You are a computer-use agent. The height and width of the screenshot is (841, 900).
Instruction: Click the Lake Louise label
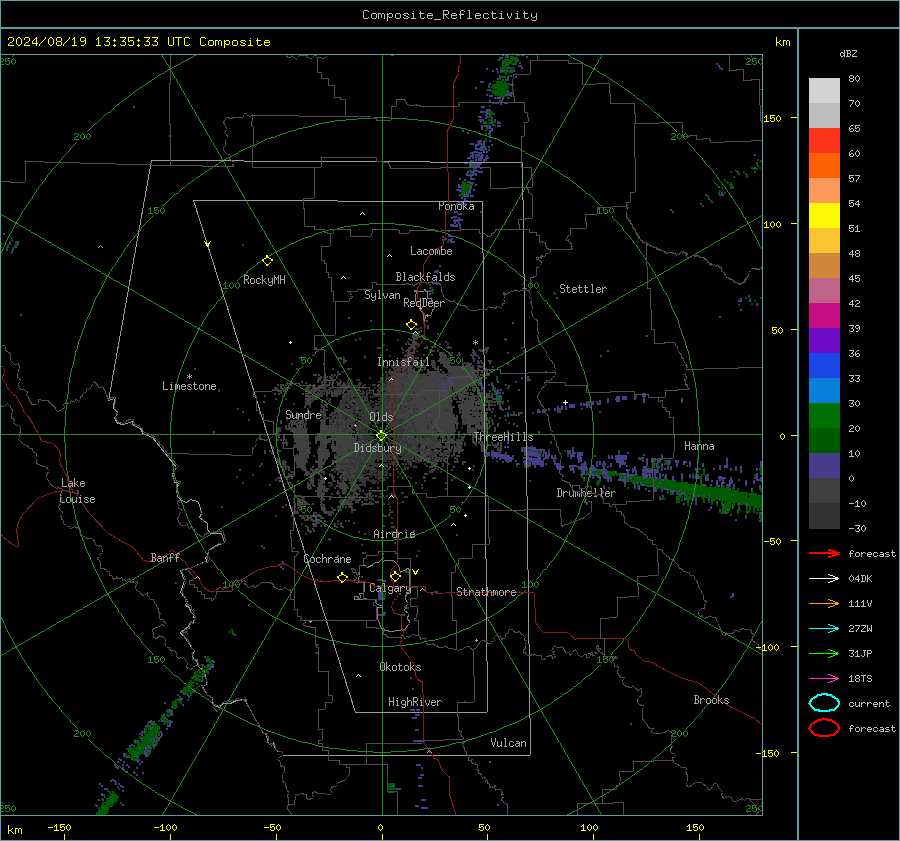tap(77, 491)
